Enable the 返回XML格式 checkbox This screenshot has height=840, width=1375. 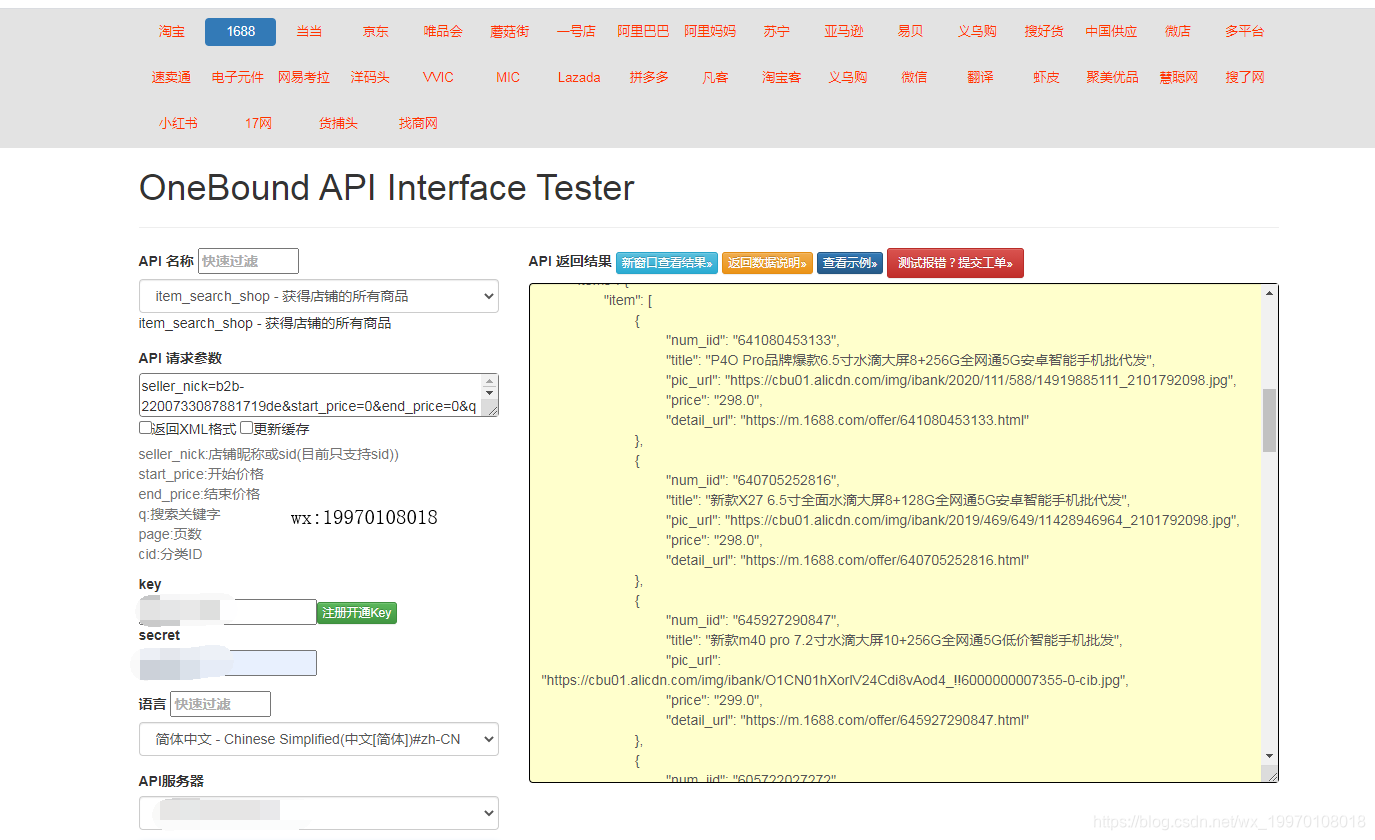click(x=146, y=428)
